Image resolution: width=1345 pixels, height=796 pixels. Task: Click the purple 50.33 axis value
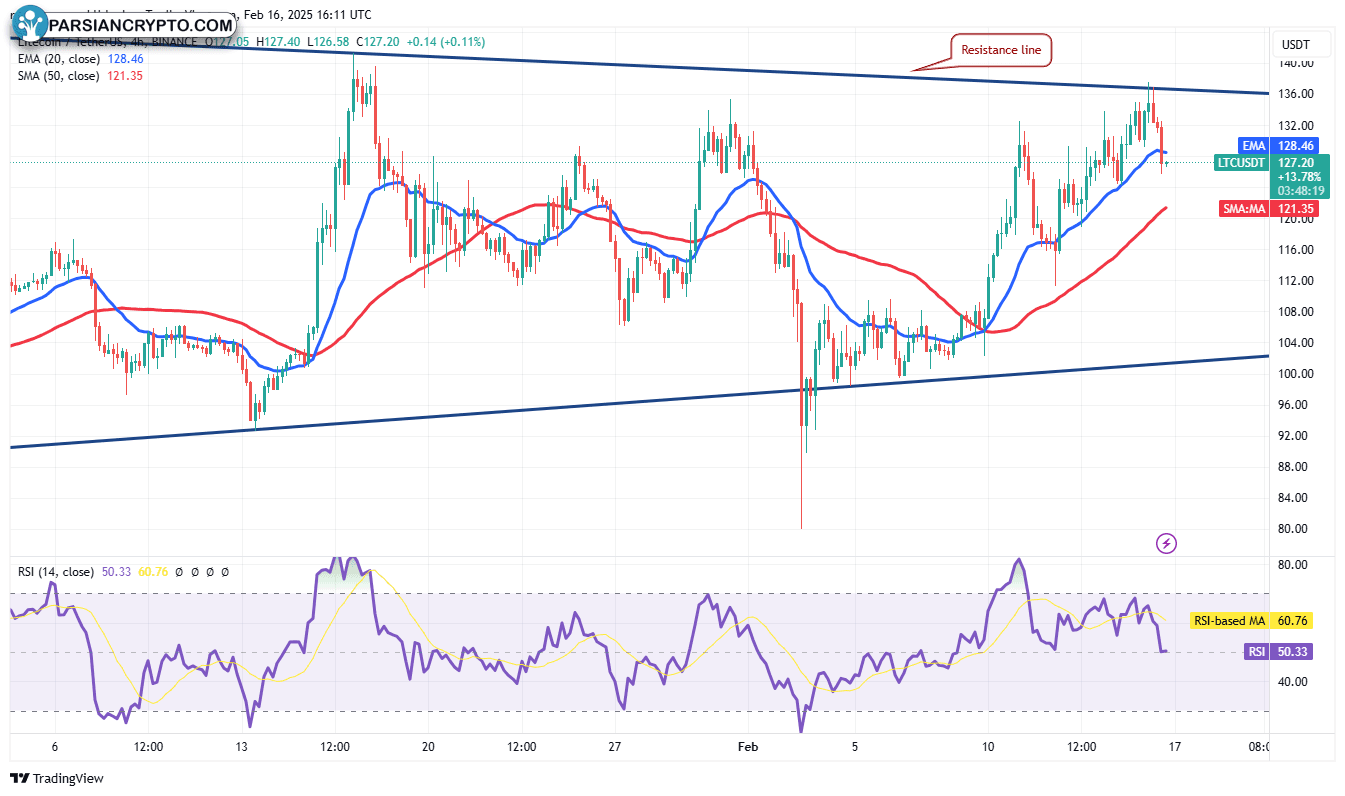point(1294,652)
